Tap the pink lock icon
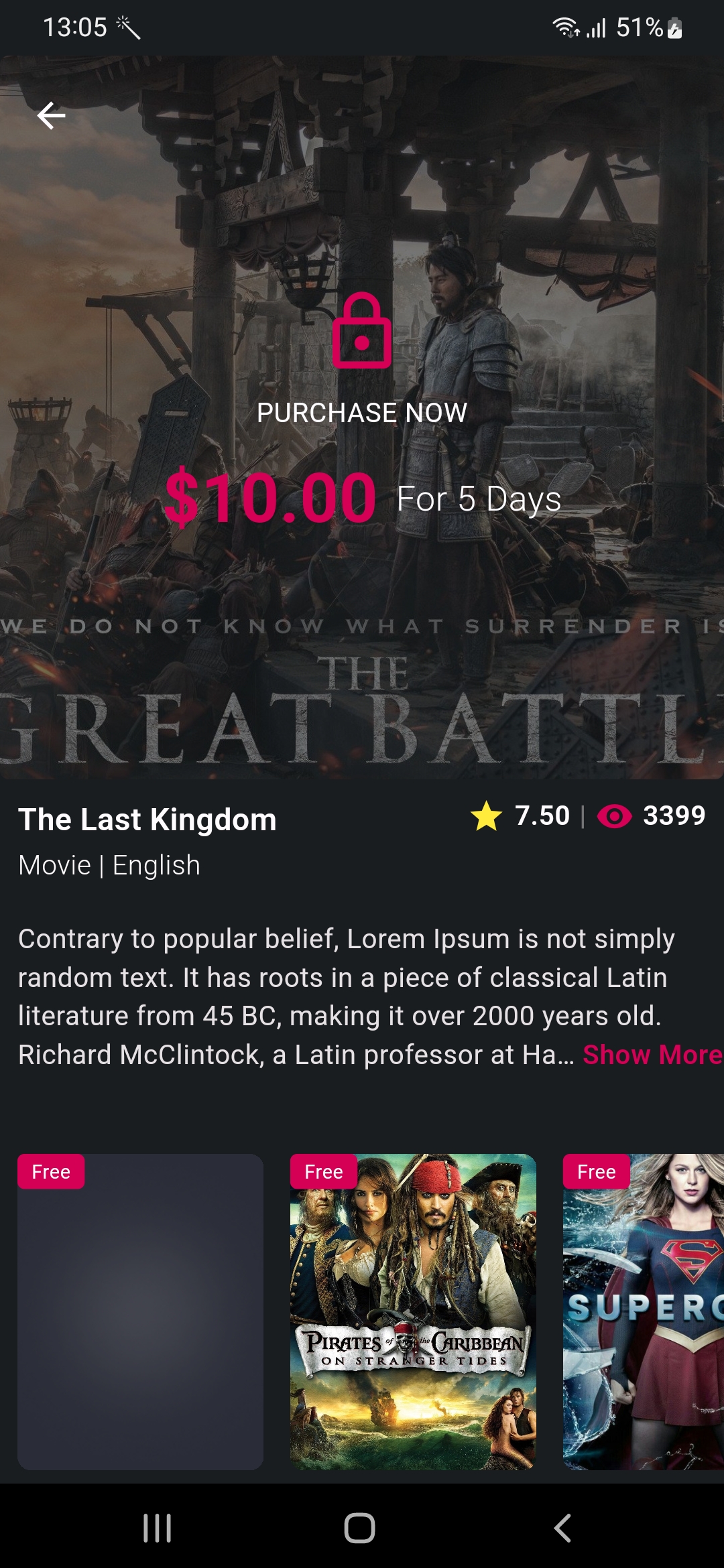724x1568 pixels. tap(362, 331)
